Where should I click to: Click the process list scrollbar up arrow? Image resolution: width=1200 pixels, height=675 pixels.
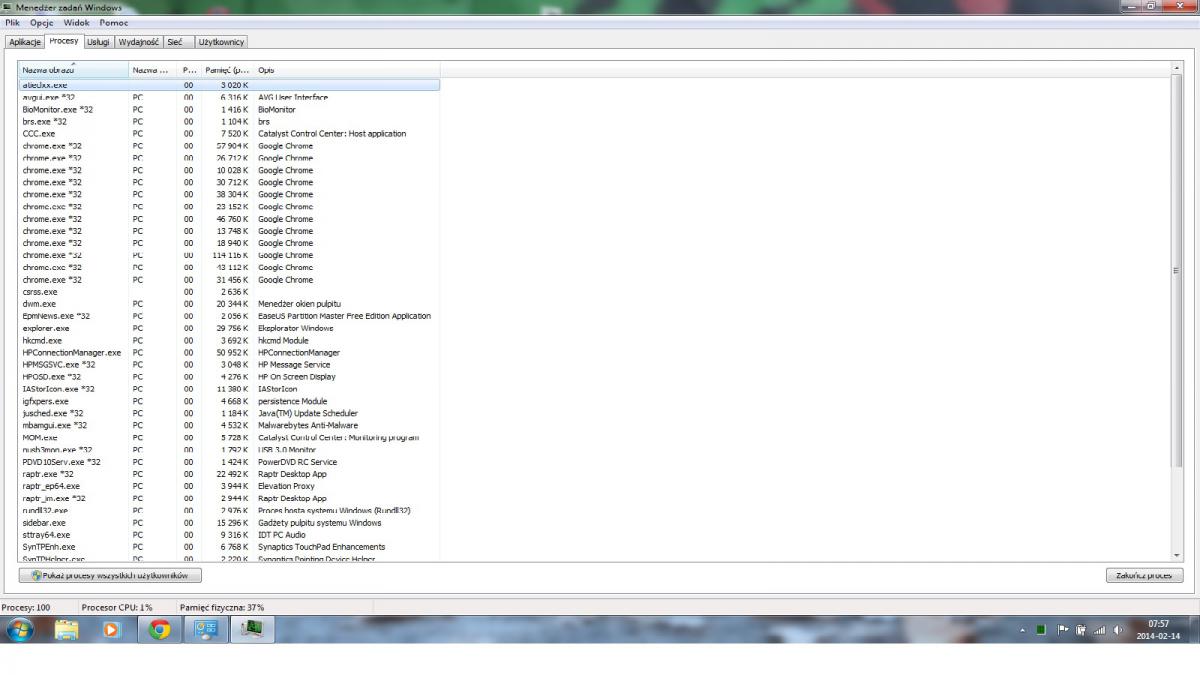[x=1176, y=68]
